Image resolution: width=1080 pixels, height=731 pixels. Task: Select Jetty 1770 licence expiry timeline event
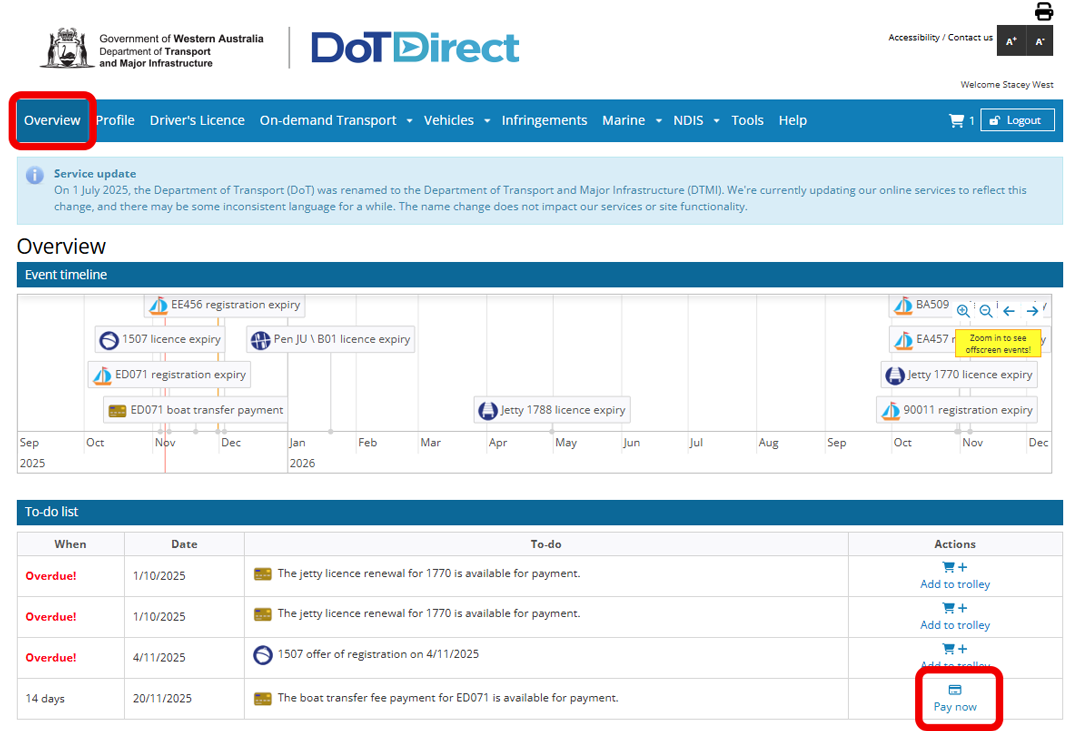pos(959,375)
